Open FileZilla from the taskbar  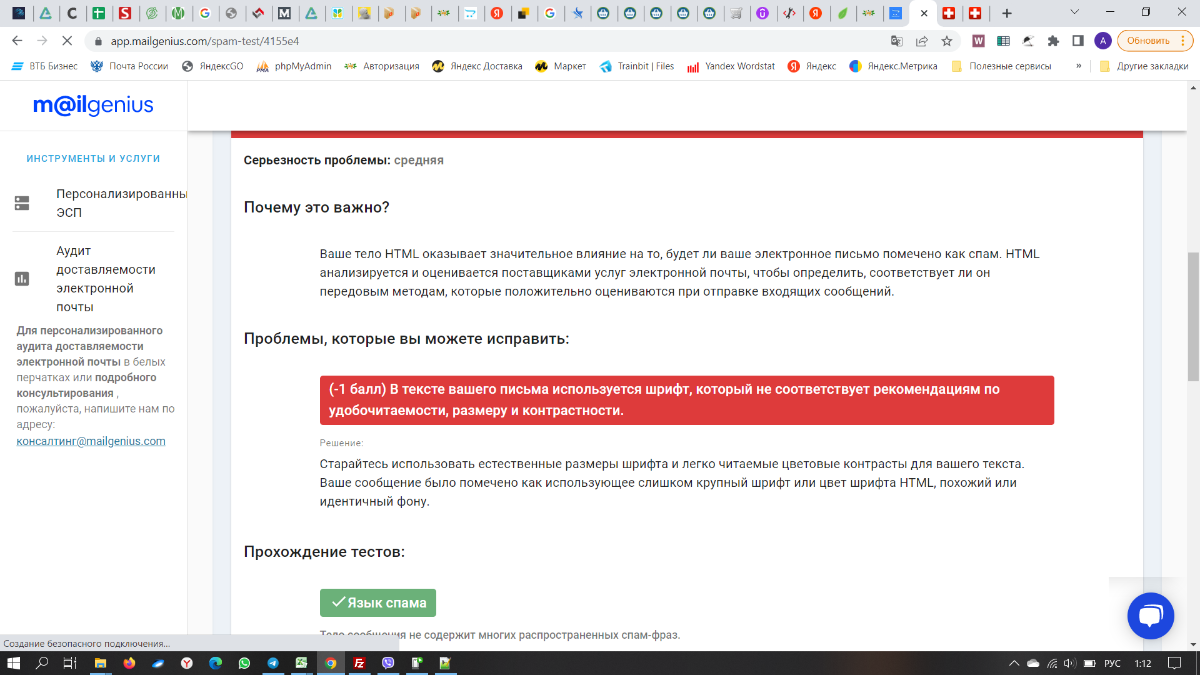tap(359, 663)
